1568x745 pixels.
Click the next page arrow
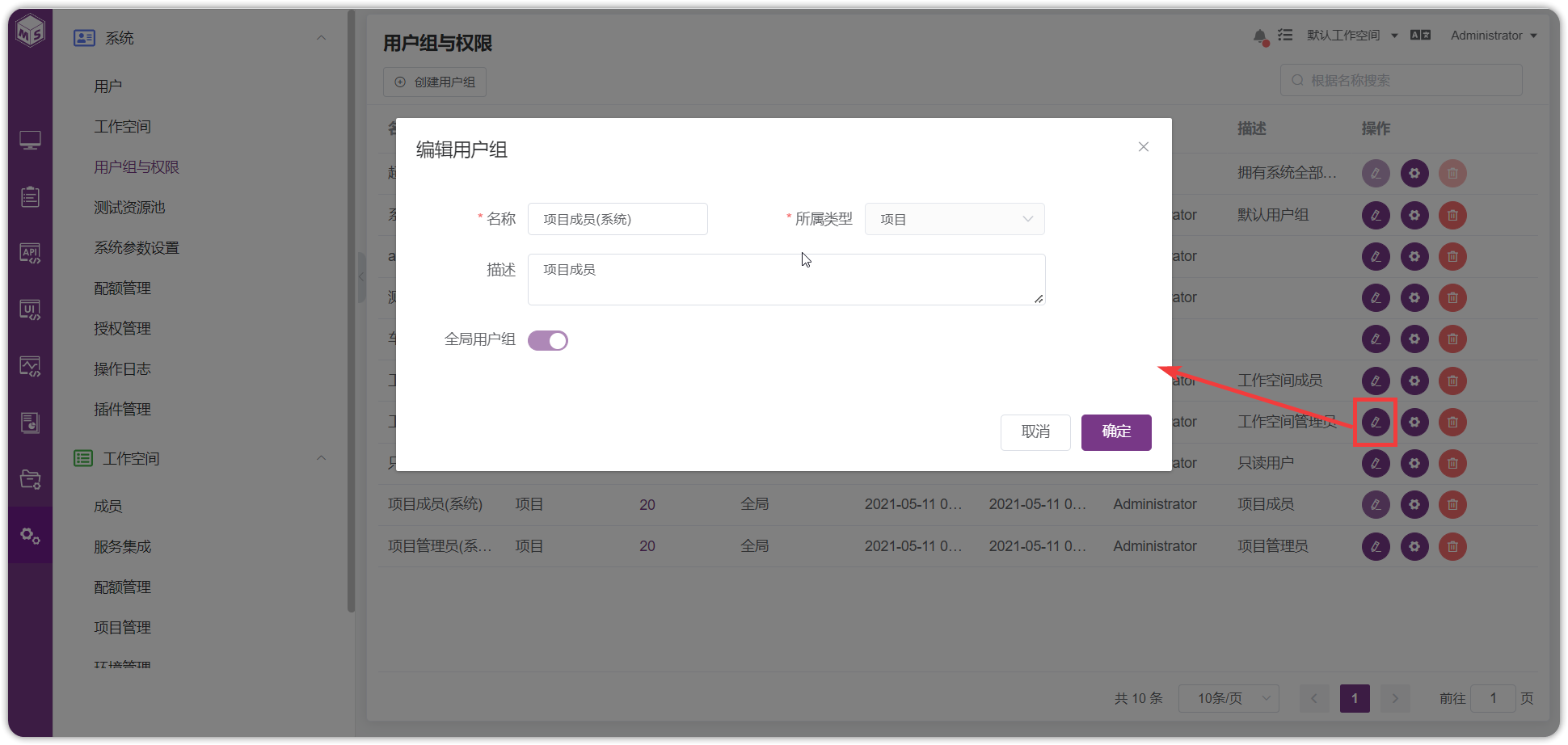(1395, 698)
